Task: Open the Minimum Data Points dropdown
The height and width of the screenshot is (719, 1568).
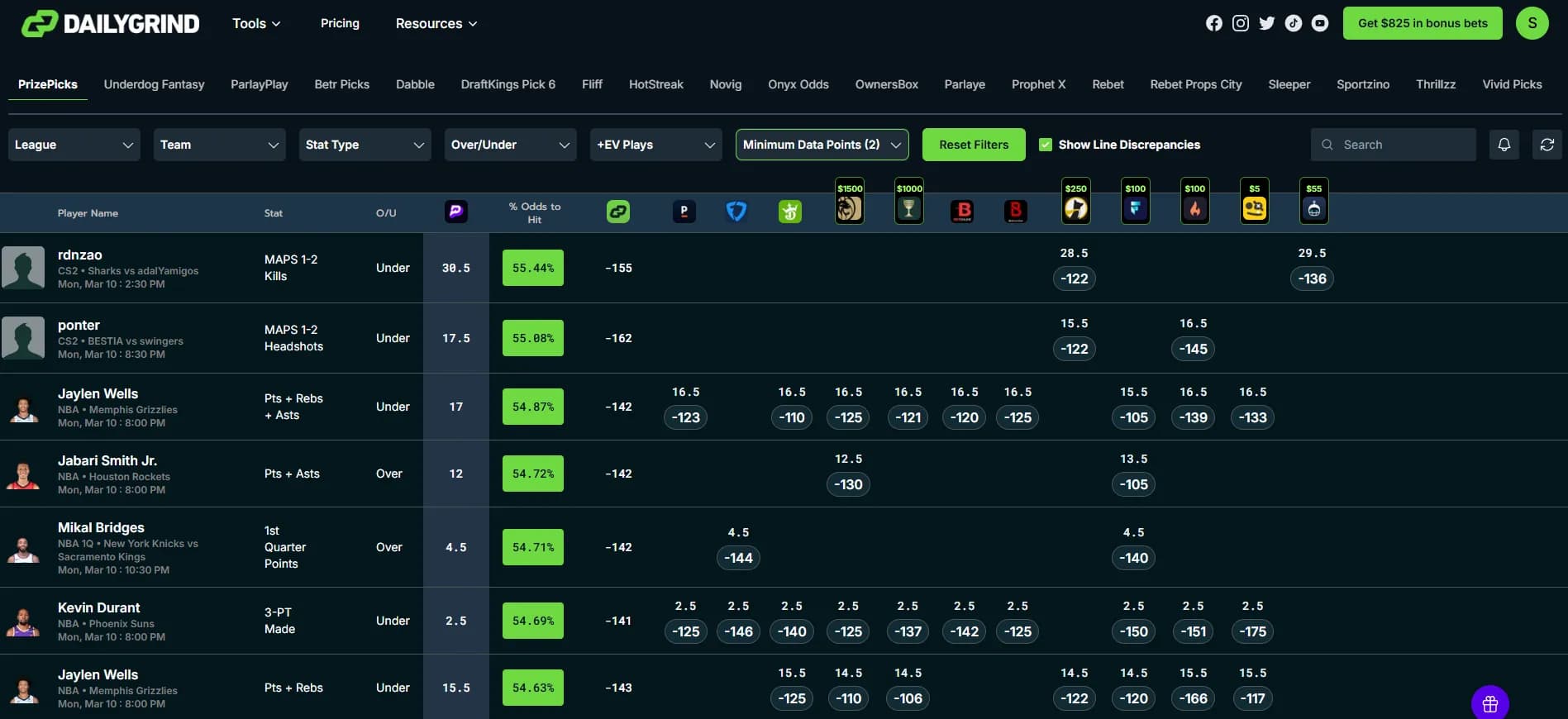Action: [822, 145]
